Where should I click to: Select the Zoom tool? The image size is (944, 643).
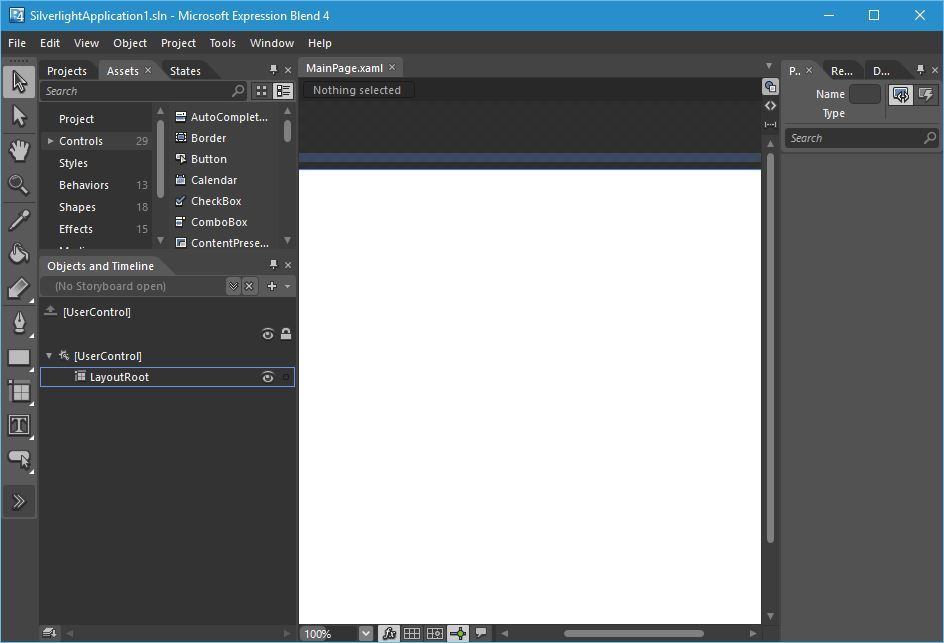(18, 184)
